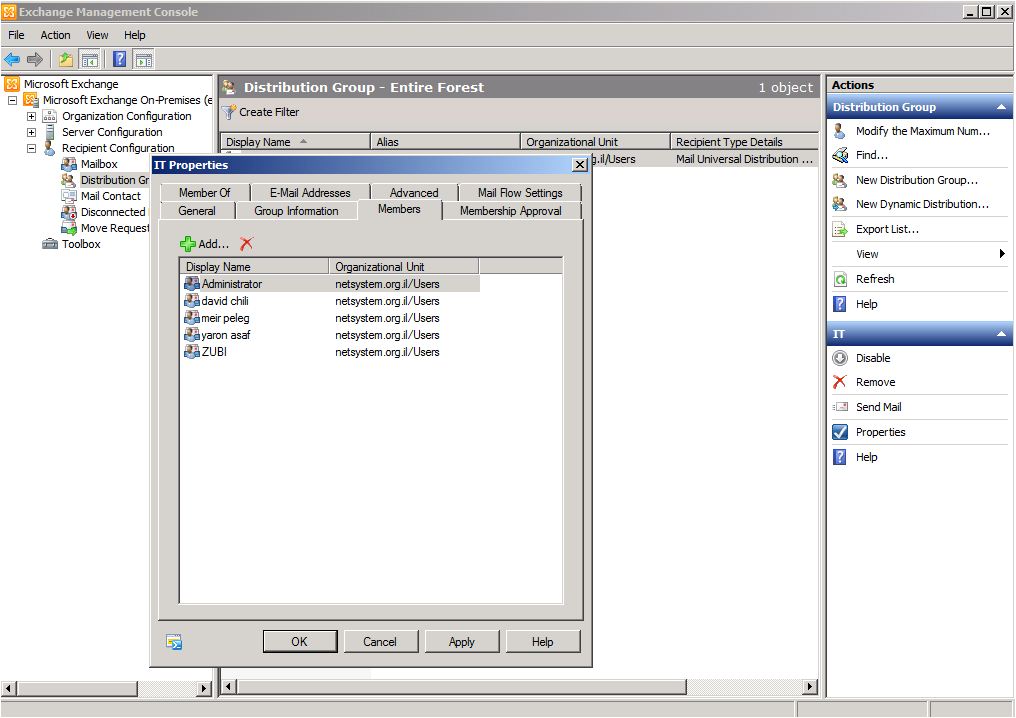This screenshot has height=718, width=1016.
Task: Click the members list Organizational Unit header
Action: tap(404, 266)
